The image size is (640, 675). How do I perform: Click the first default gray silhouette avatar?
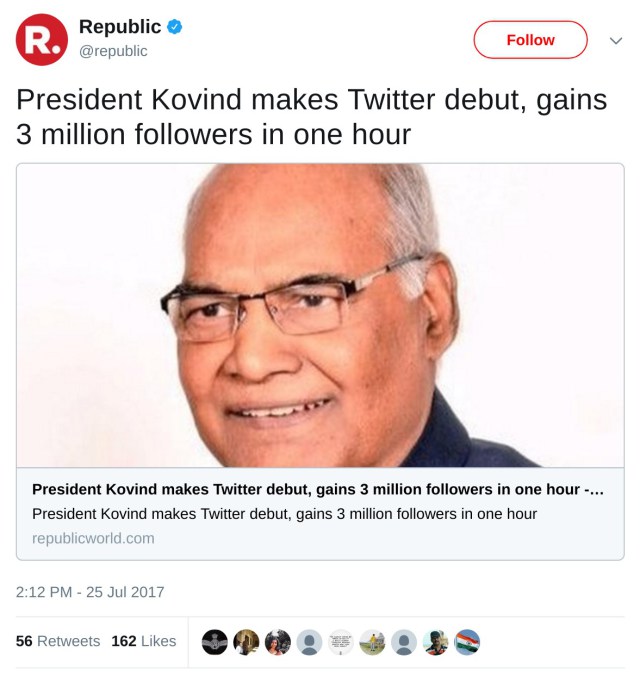[x=310, y=642]
